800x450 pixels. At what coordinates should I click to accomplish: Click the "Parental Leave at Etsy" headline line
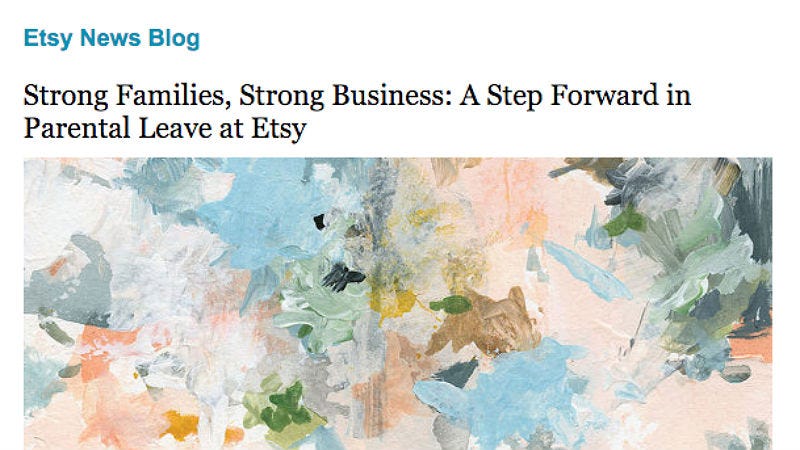pos(165,128)
